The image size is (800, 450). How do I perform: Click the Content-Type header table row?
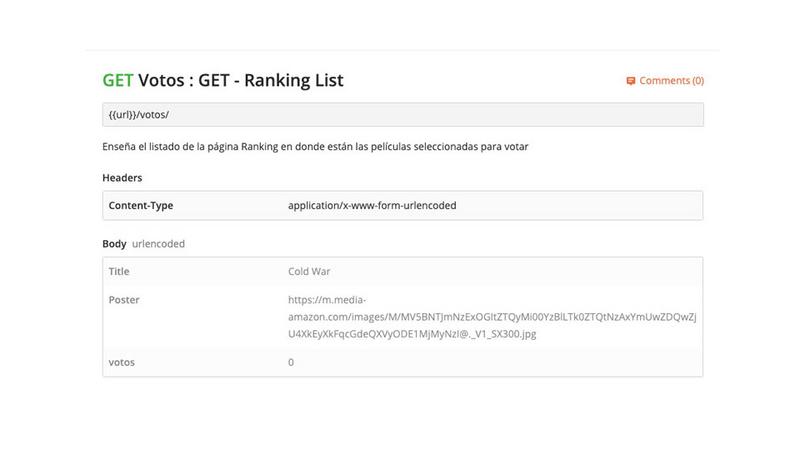[x=403, y=206]
